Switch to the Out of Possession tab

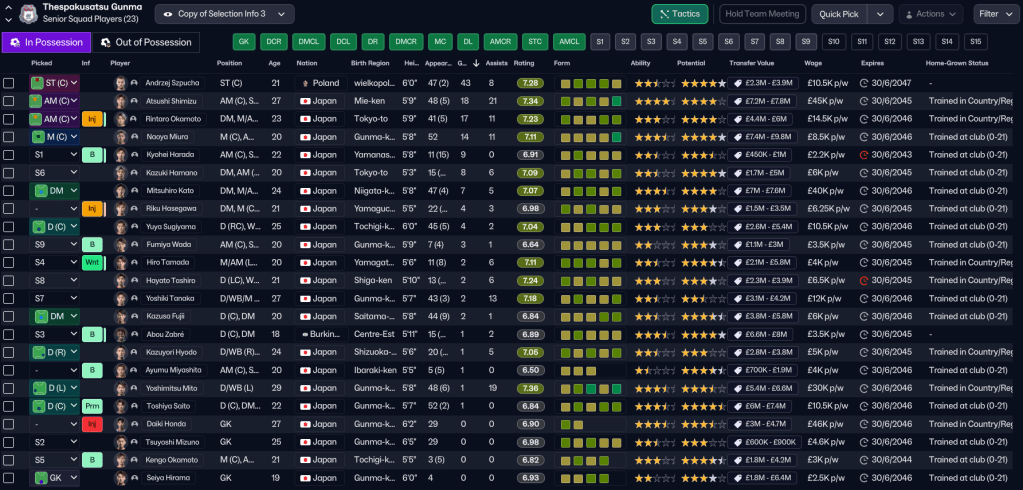click(x=146, y=42)
